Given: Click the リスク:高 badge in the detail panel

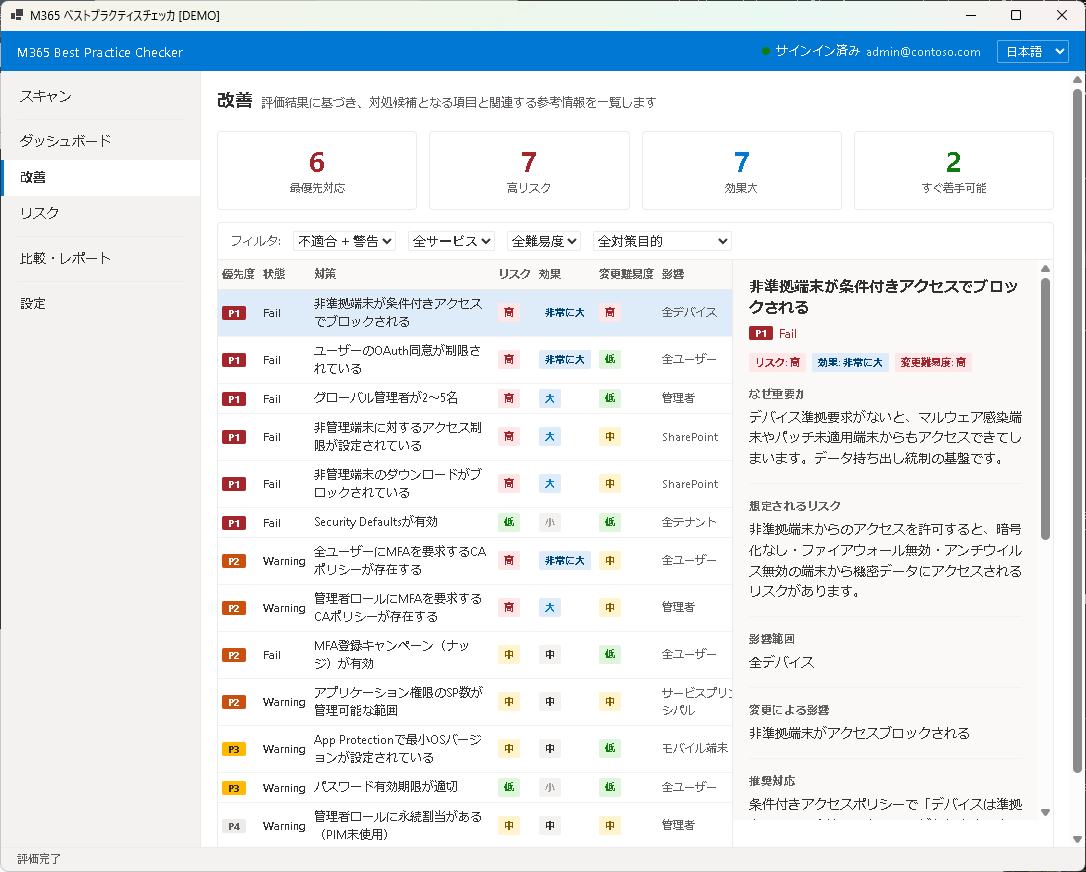Looking at the screenshot, I should click(x=779, y=362).
